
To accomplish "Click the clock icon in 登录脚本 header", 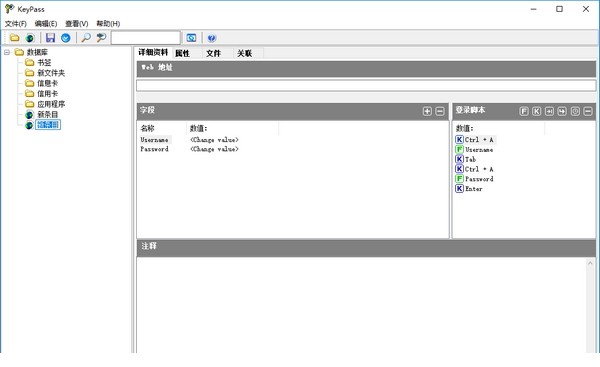I will [x=575, y=111].
